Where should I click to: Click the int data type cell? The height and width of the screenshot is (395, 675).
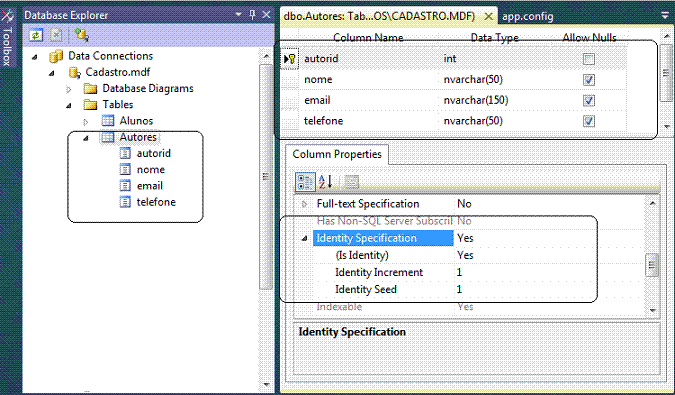click(x=495, y=59)
